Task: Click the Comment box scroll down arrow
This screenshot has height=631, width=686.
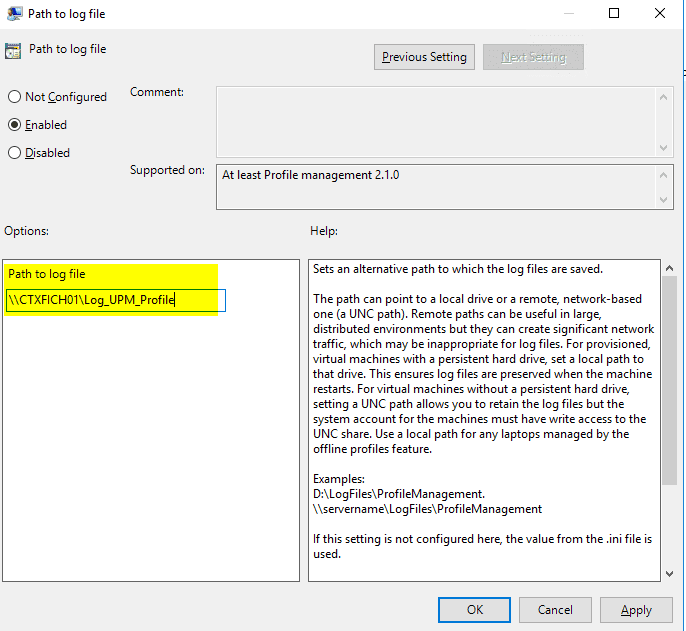Action: click(664, 147)
